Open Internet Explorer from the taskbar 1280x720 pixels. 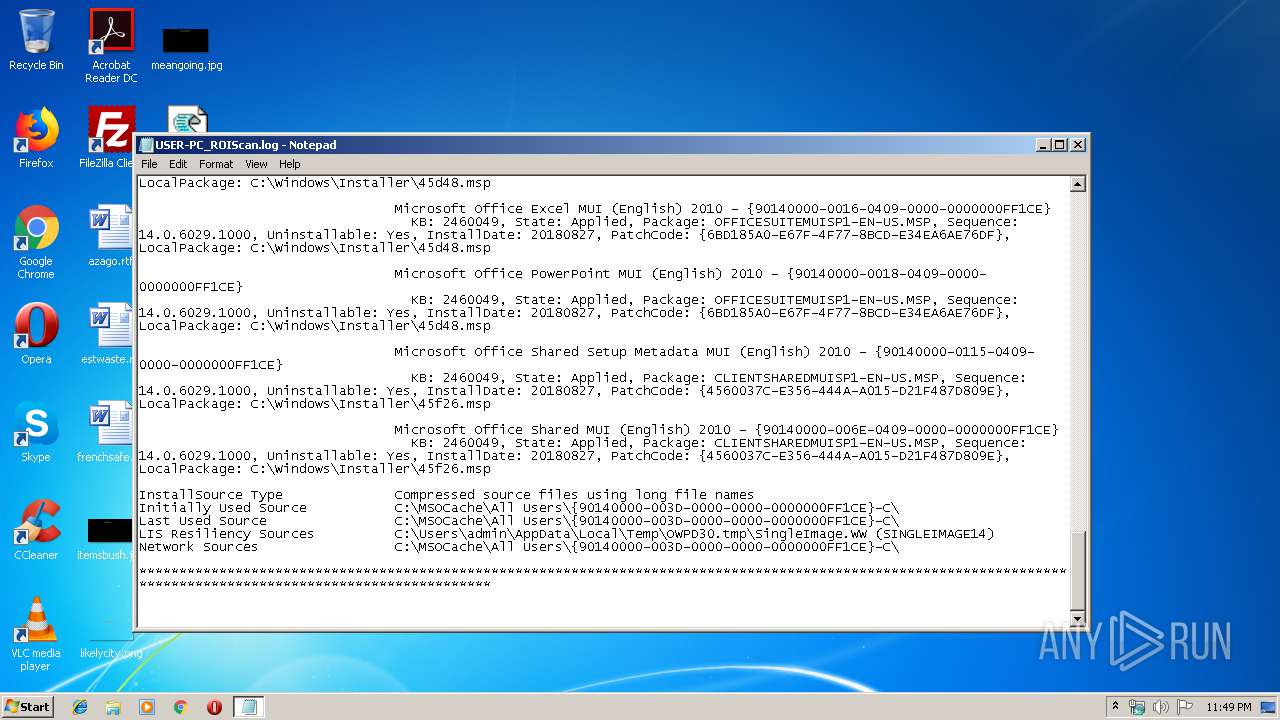point(80,707)
